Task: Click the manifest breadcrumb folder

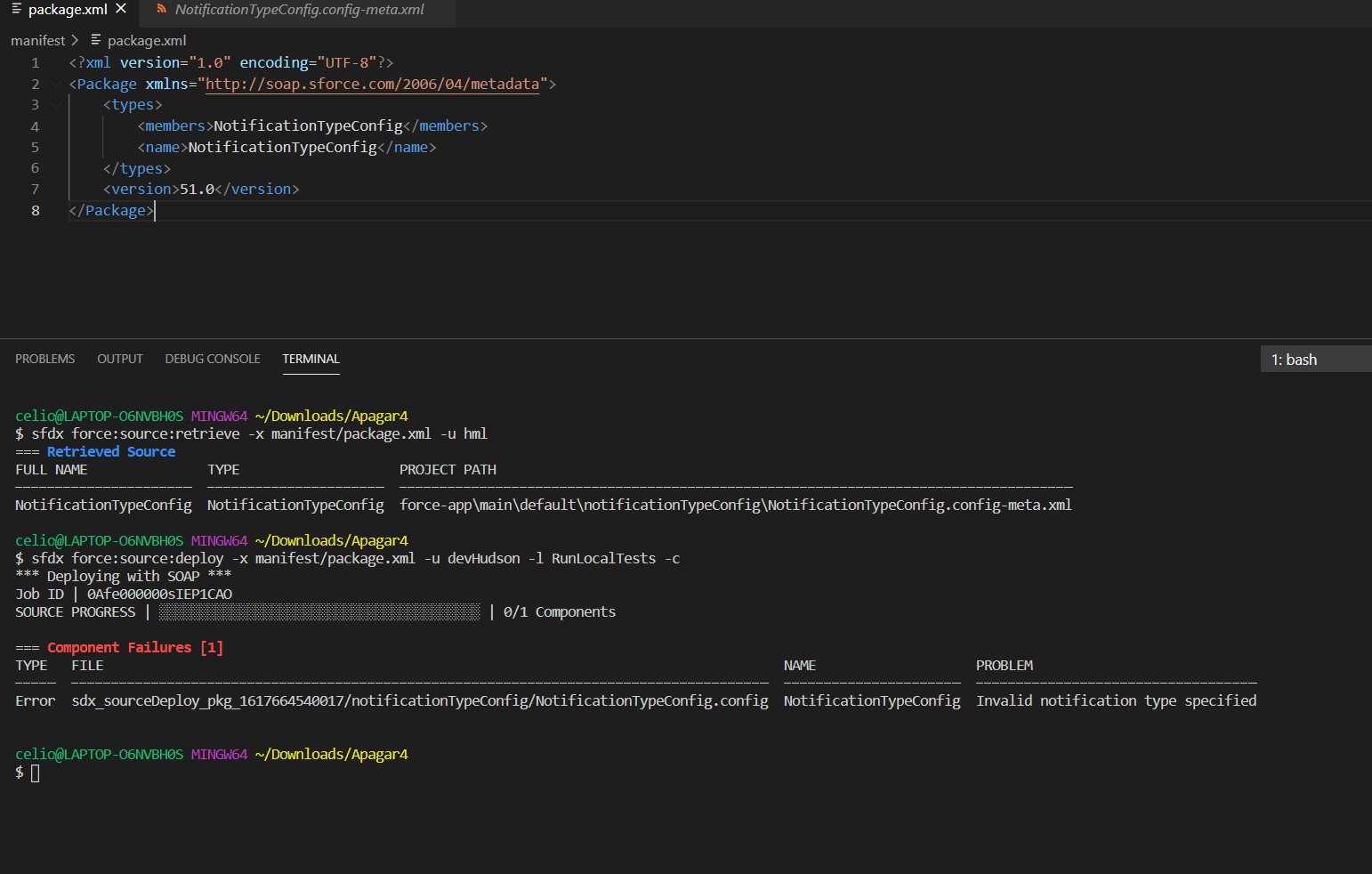Action: 37,40
